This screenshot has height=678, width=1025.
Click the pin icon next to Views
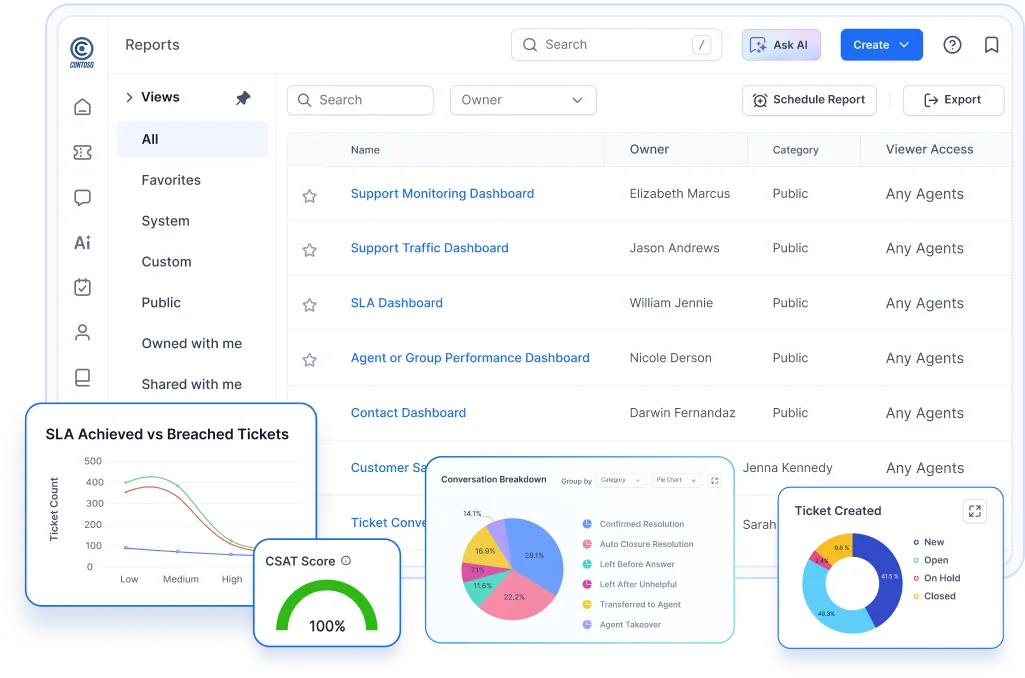(x=243, y=98)
